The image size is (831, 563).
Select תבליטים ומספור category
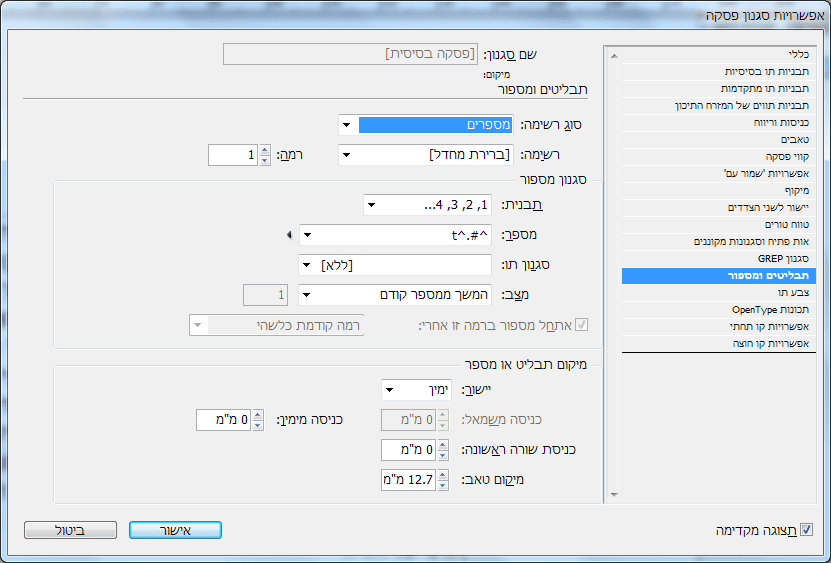click(x=718, y=276)
